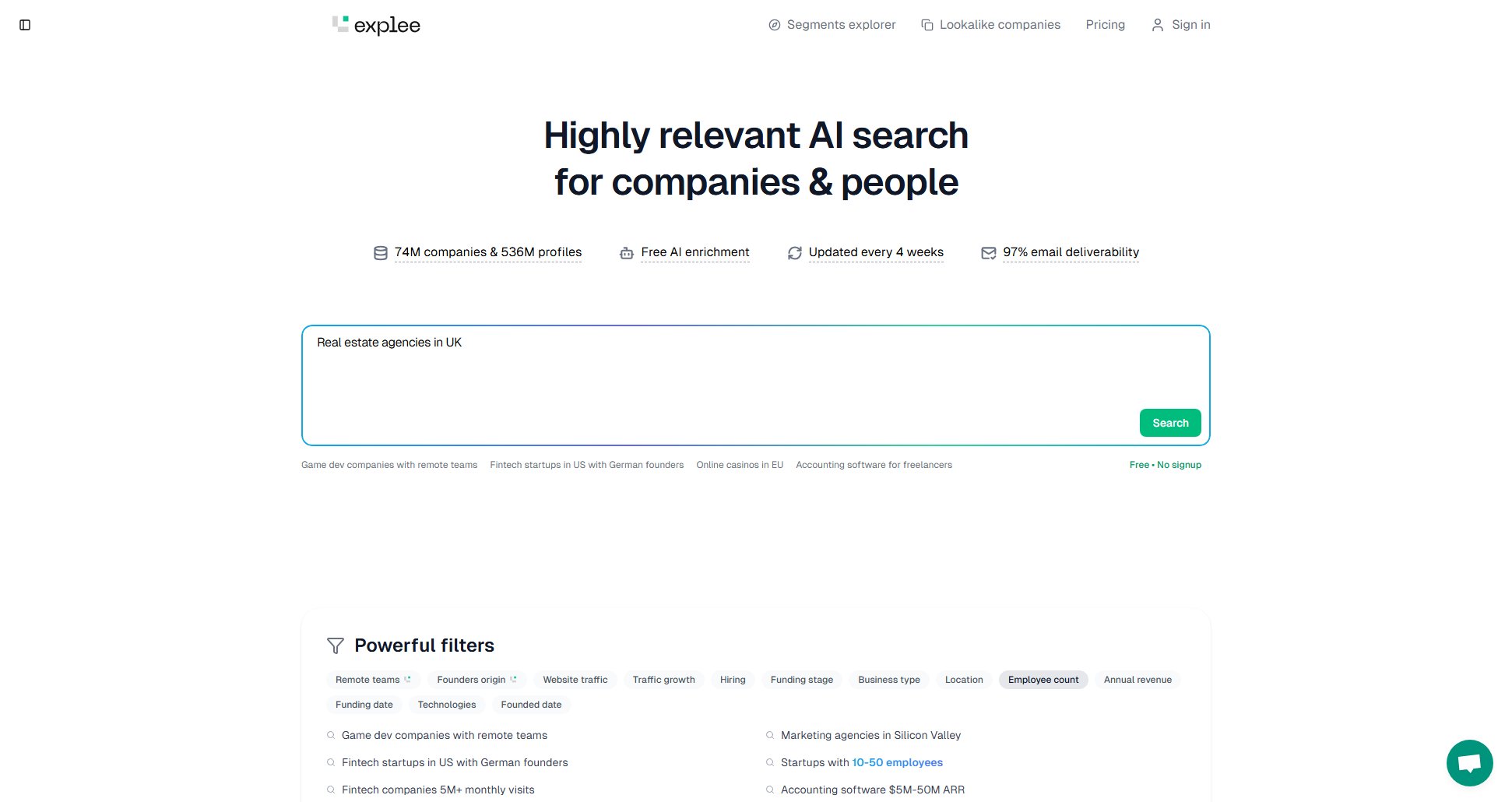Open Segments explorer from the navigation
The image size is (1512, 802).
click(832, 25)
